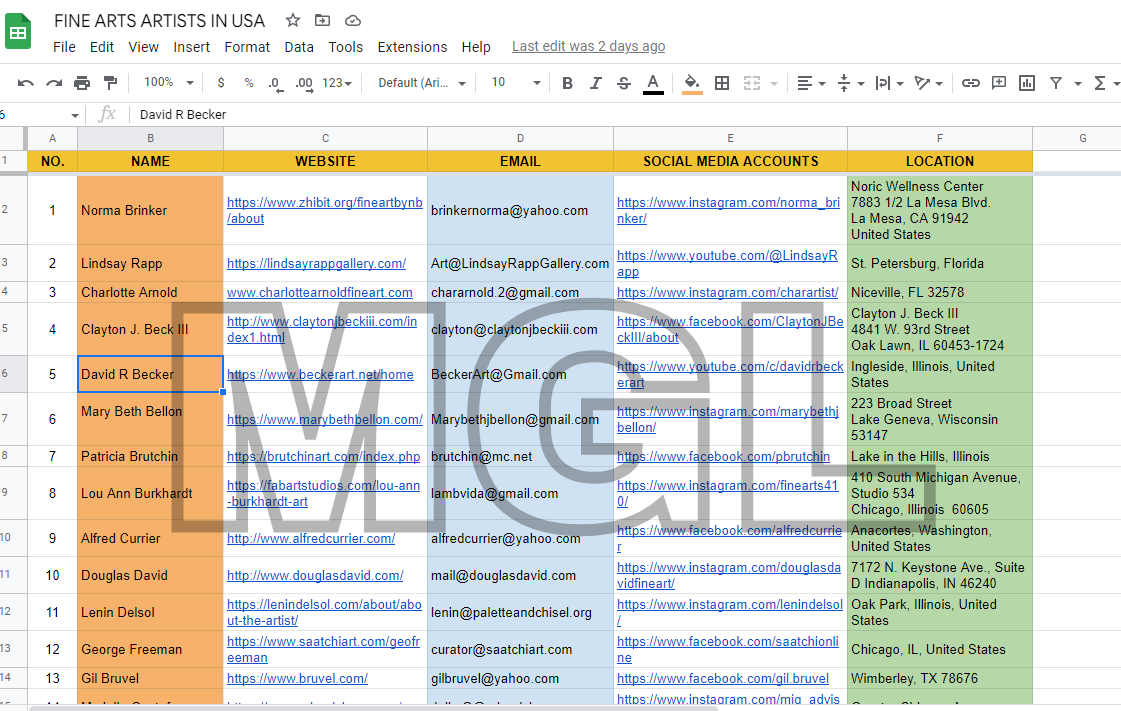The width and height of the screenshot is (1121, 711).
Task: Open the douglasdavid.com website link
Action: pyautogui.click(x=315, y=576)
